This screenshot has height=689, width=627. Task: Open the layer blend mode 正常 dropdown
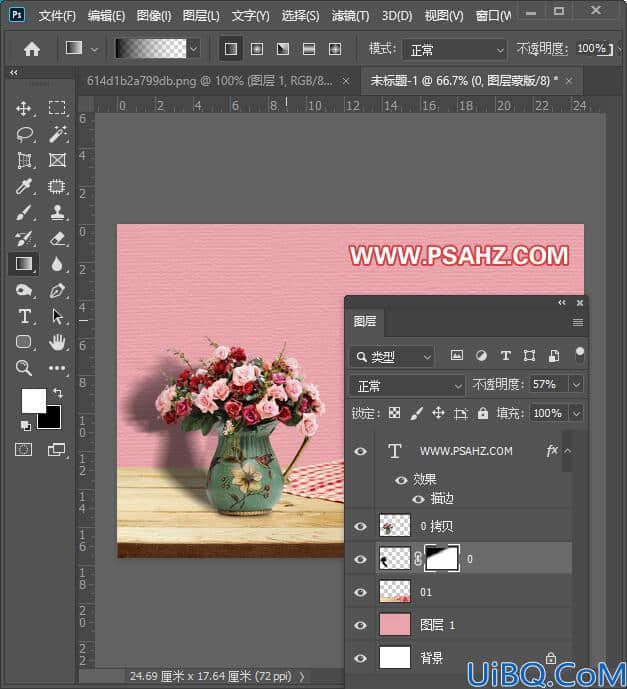click(x=407, y=386)
